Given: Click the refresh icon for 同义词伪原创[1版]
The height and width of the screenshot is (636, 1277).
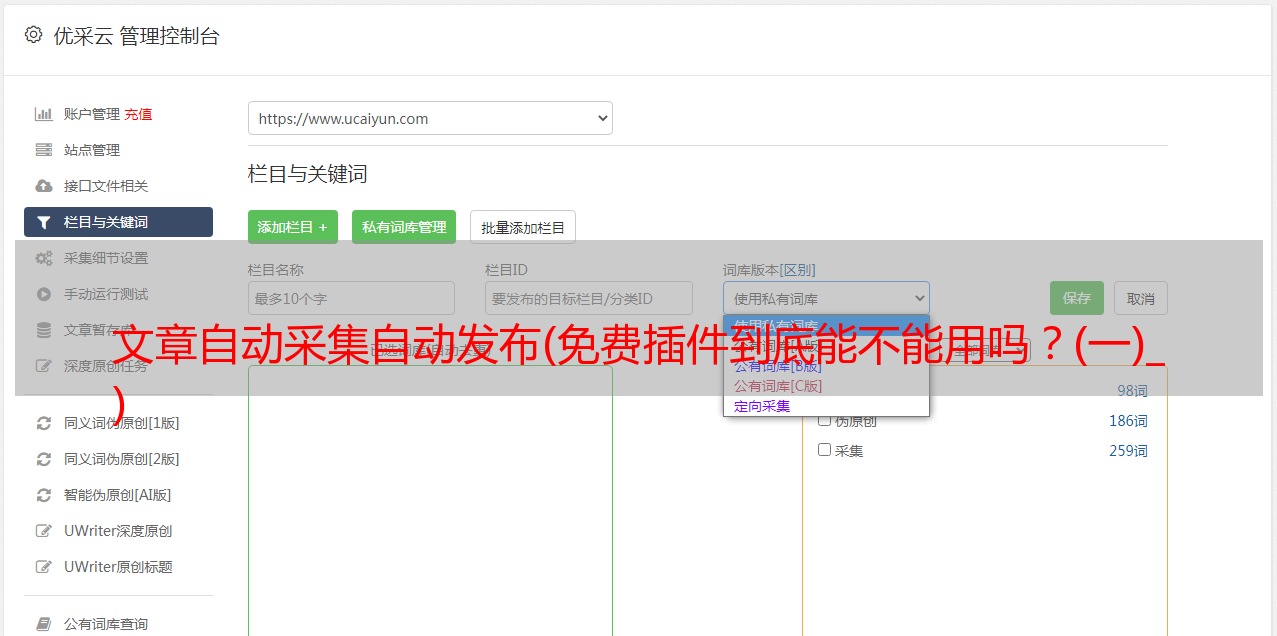Looking at the screenshot, I should point(44,423).
